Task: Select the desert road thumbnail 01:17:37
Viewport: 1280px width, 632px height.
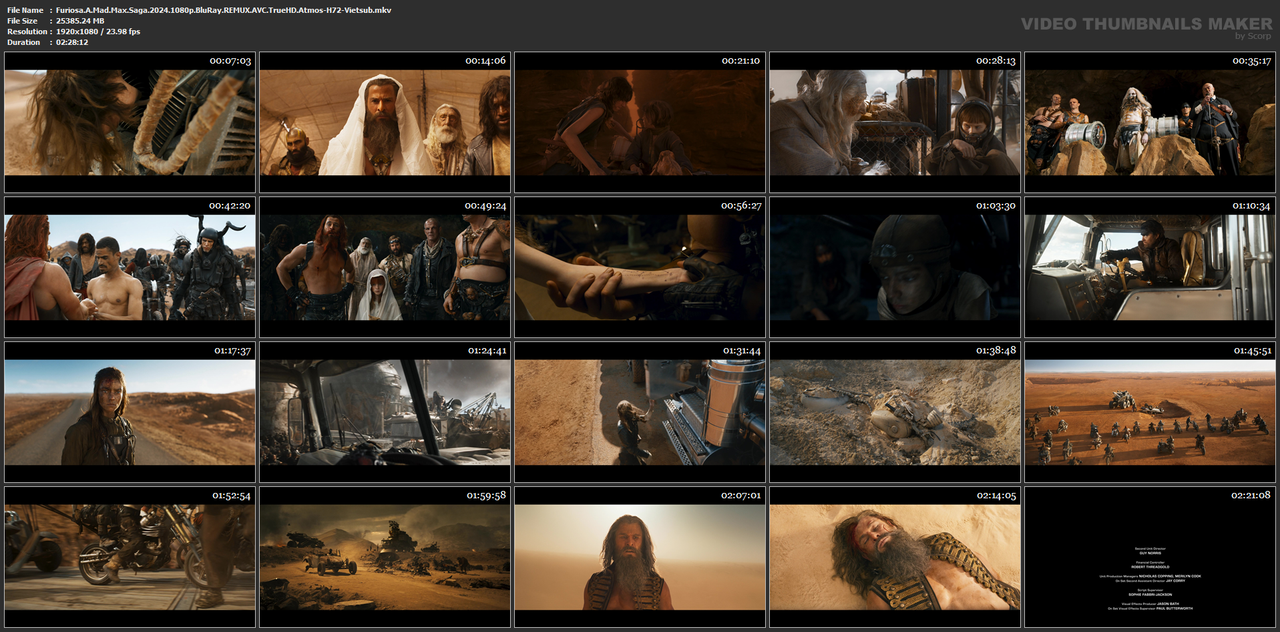Action: click(130, 412)
